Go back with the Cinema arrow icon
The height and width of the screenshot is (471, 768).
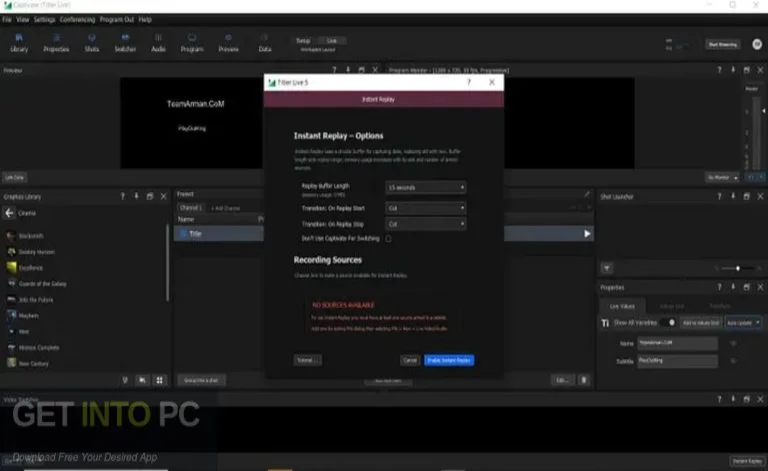pyautogui.click(x=9, y=213)
